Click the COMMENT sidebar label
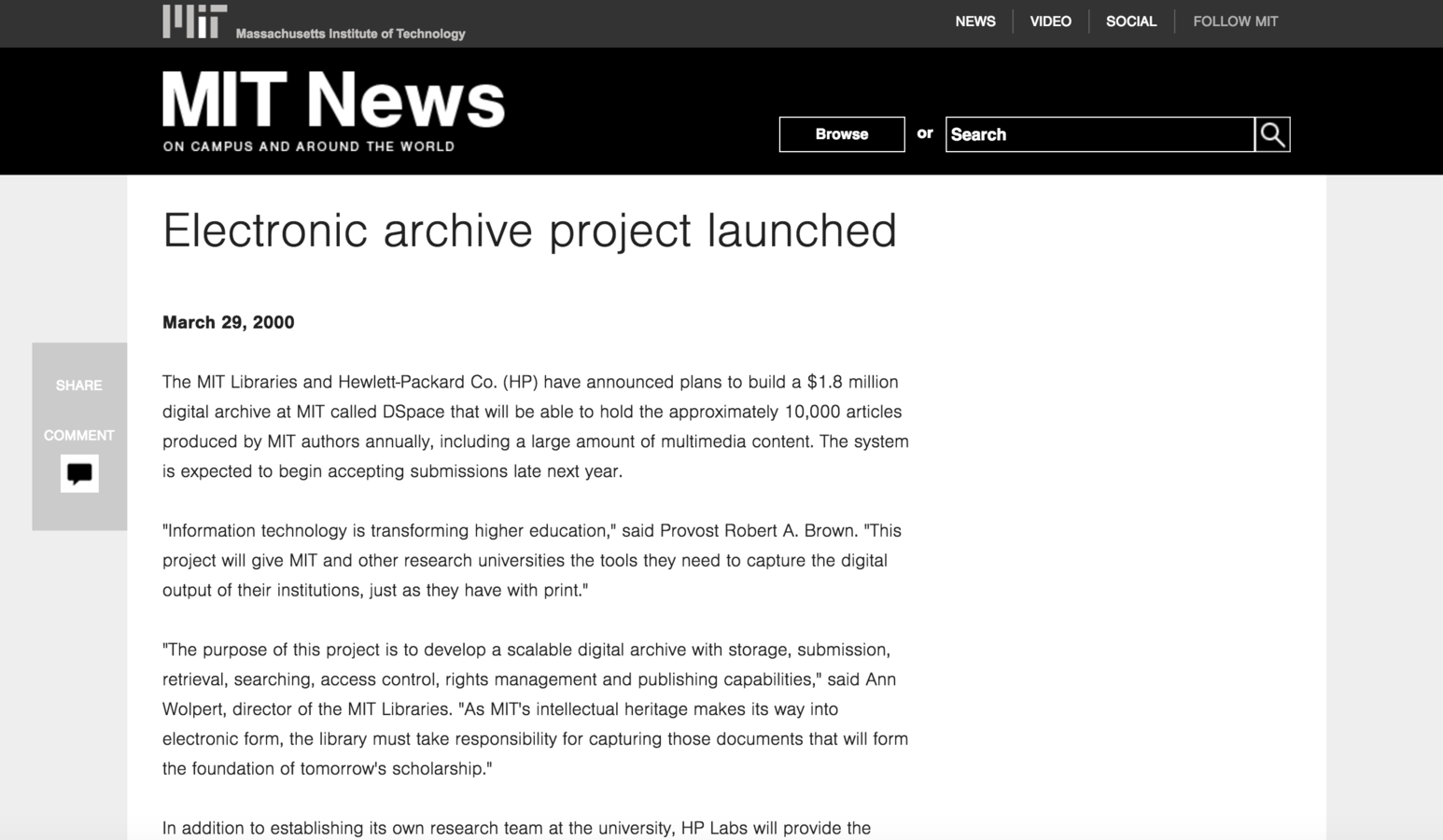Viewport: 1443px width, 840px height. 79,436
